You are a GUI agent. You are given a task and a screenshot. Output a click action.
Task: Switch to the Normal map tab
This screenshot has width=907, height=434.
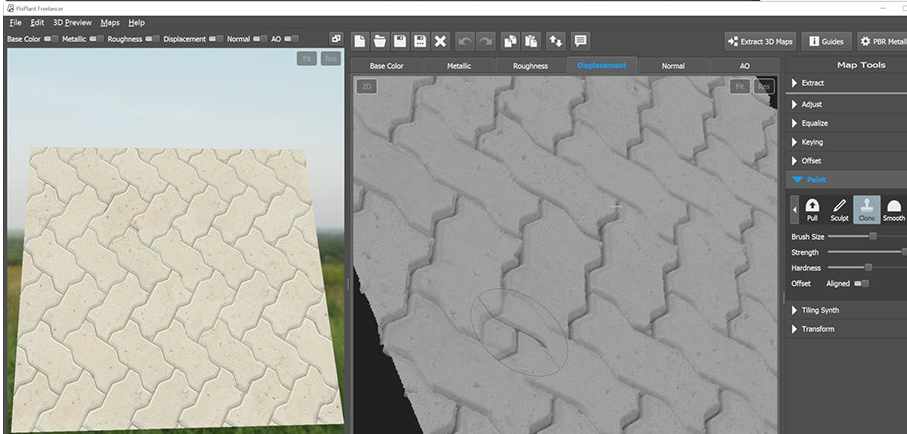coord(673,66)
